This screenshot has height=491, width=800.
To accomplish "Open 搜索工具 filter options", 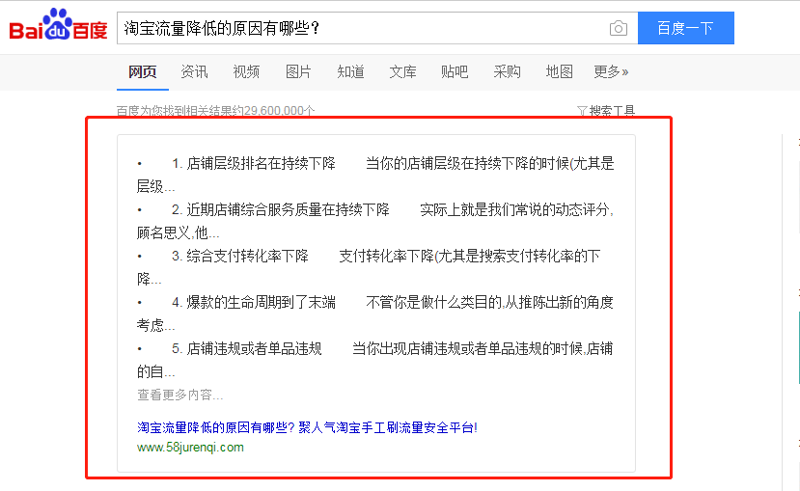I will coord(606,111).
